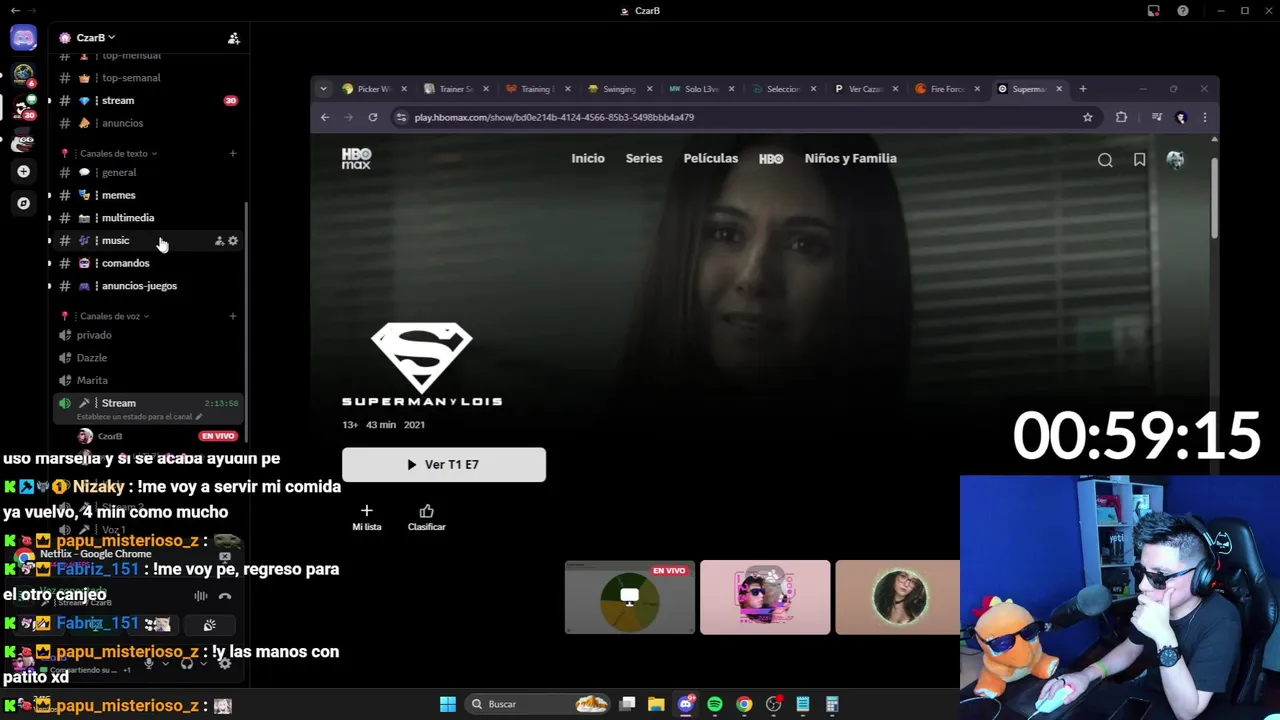The image size is (1280, 720).
Task: Switch to the Fire Force browser tab
Action: 945,89
